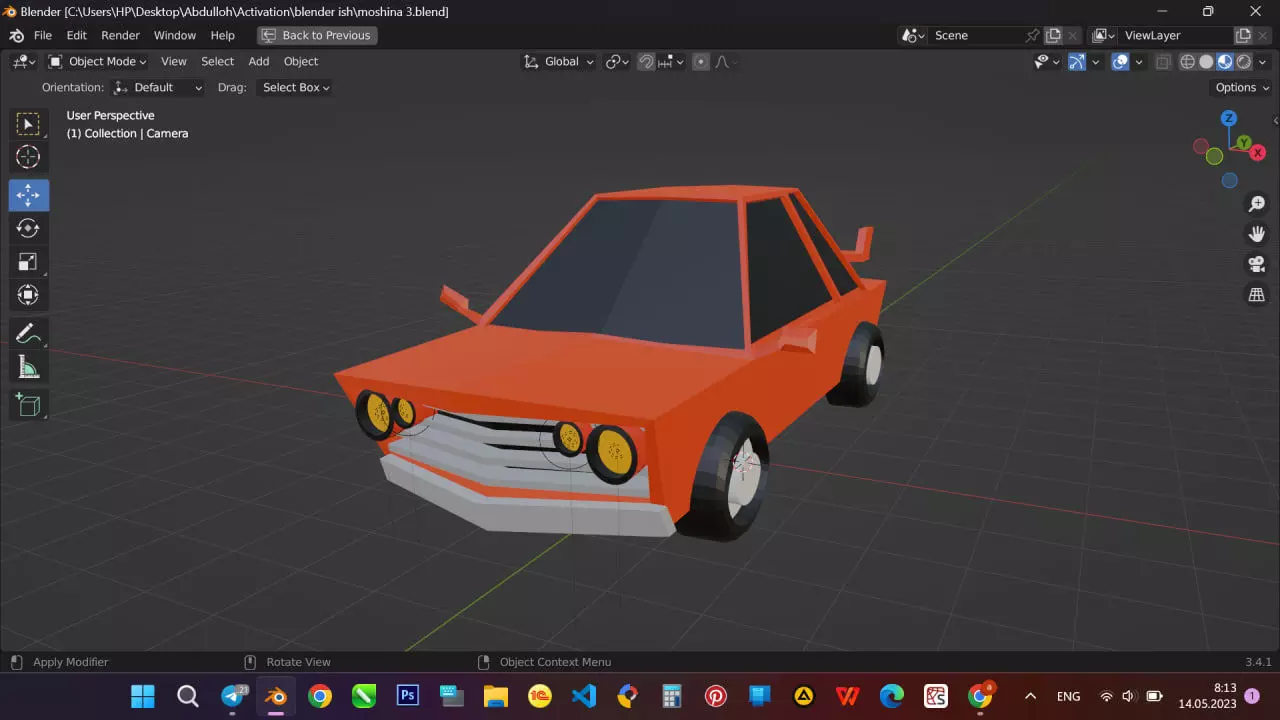Toggle viewport overlays
The height and width of the screenshot is (720, 1280).
1121,61
